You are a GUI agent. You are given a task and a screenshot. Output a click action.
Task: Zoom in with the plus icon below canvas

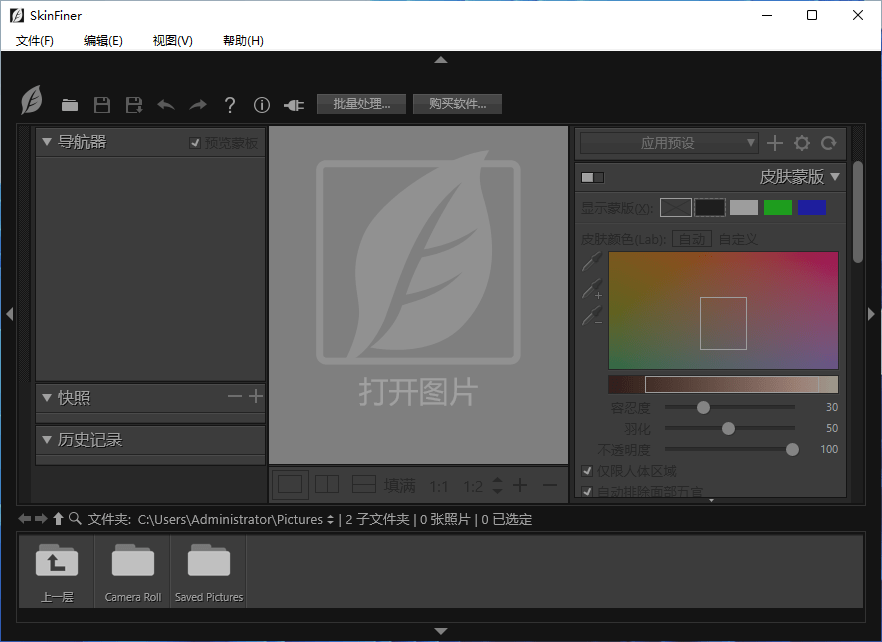(x=520, y=484)
